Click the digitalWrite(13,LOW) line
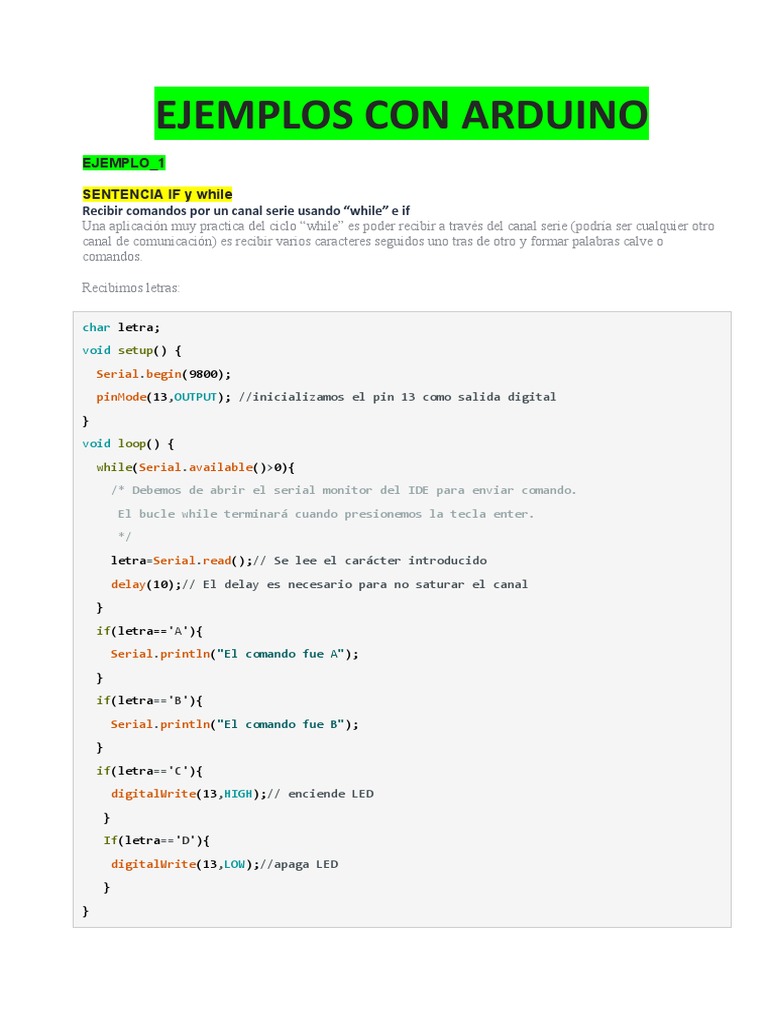This screenshot has height=1024, width=768. click(x=224, y=864)
